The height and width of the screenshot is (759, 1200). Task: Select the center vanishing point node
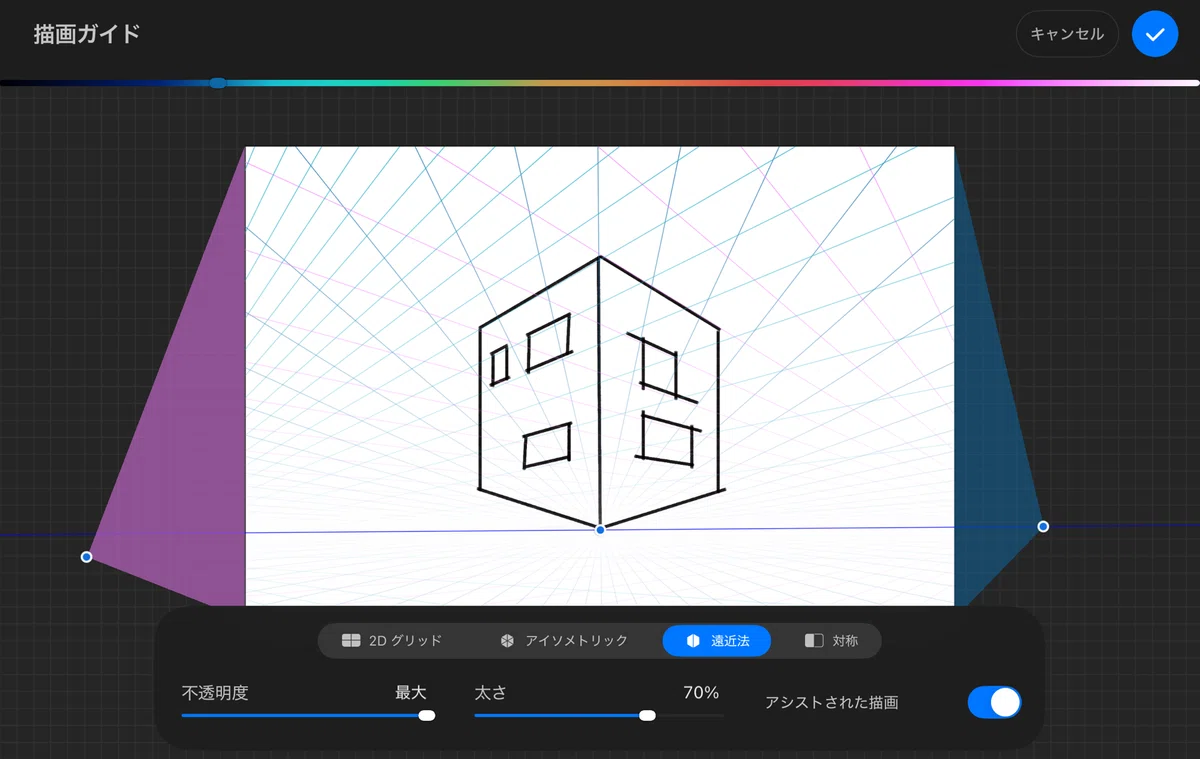(600, 529)
